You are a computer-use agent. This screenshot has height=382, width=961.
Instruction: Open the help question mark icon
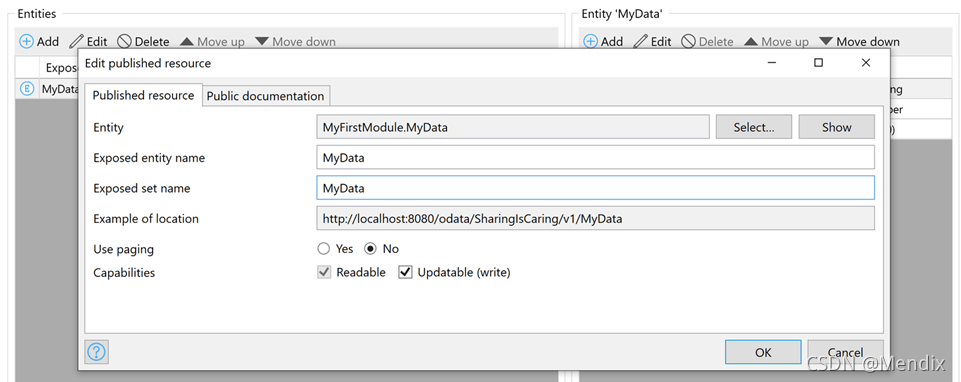[97, 352]
